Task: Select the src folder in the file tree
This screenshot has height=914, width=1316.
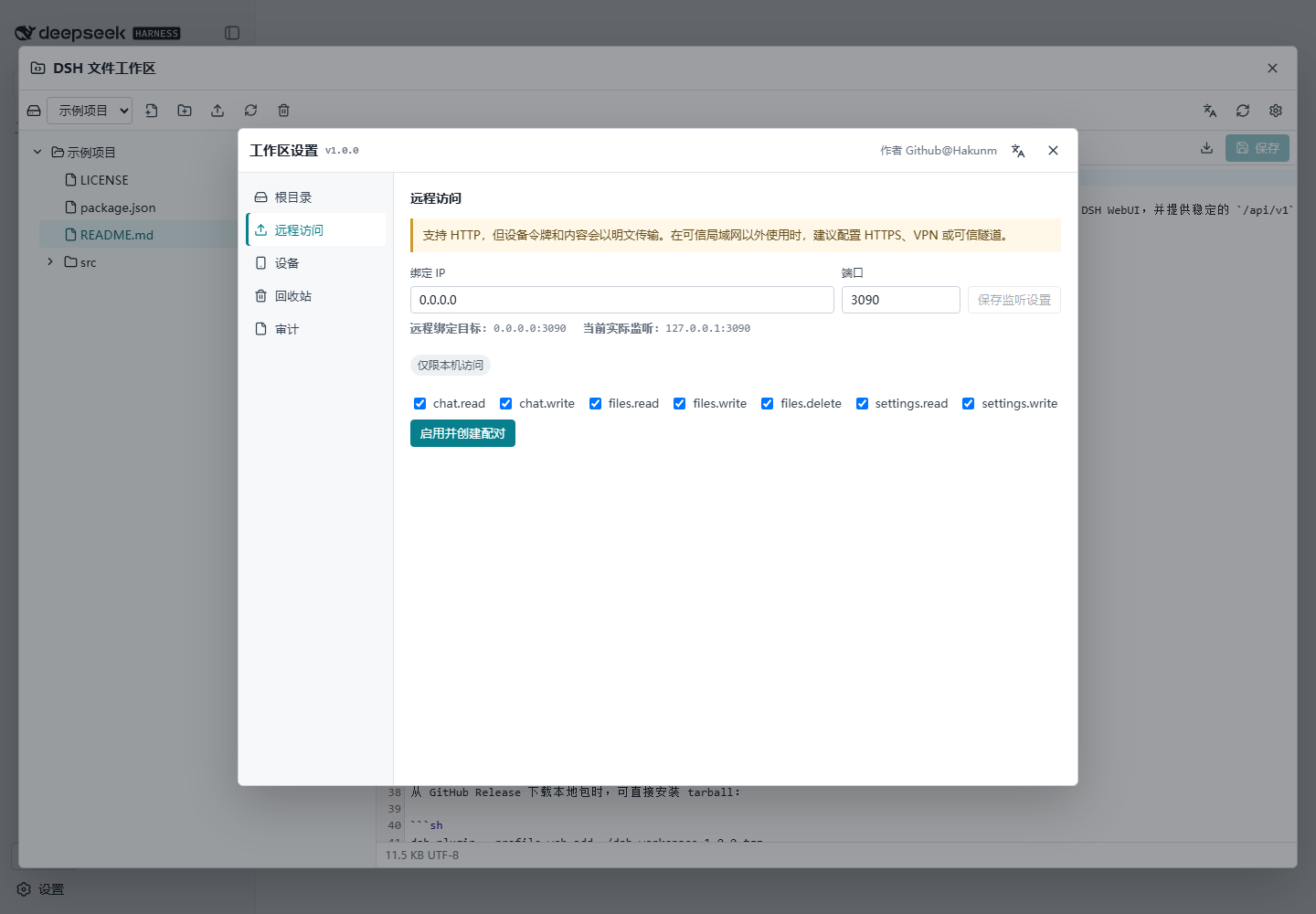Action: pyautogui.click(x=88, y=262)
